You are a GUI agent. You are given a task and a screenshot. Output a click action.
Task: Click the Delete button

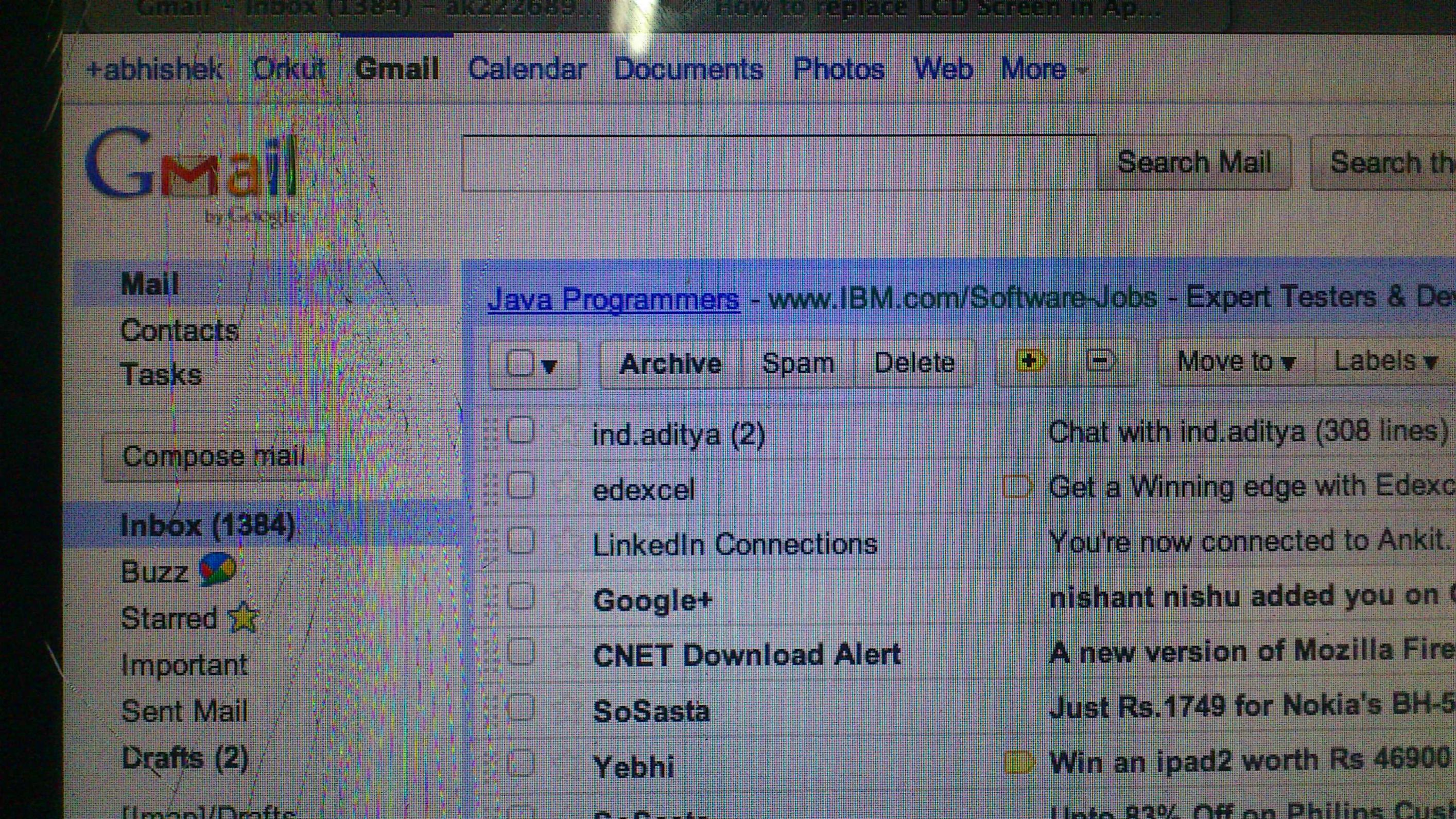pyautogui.click(x=914, y=363)
